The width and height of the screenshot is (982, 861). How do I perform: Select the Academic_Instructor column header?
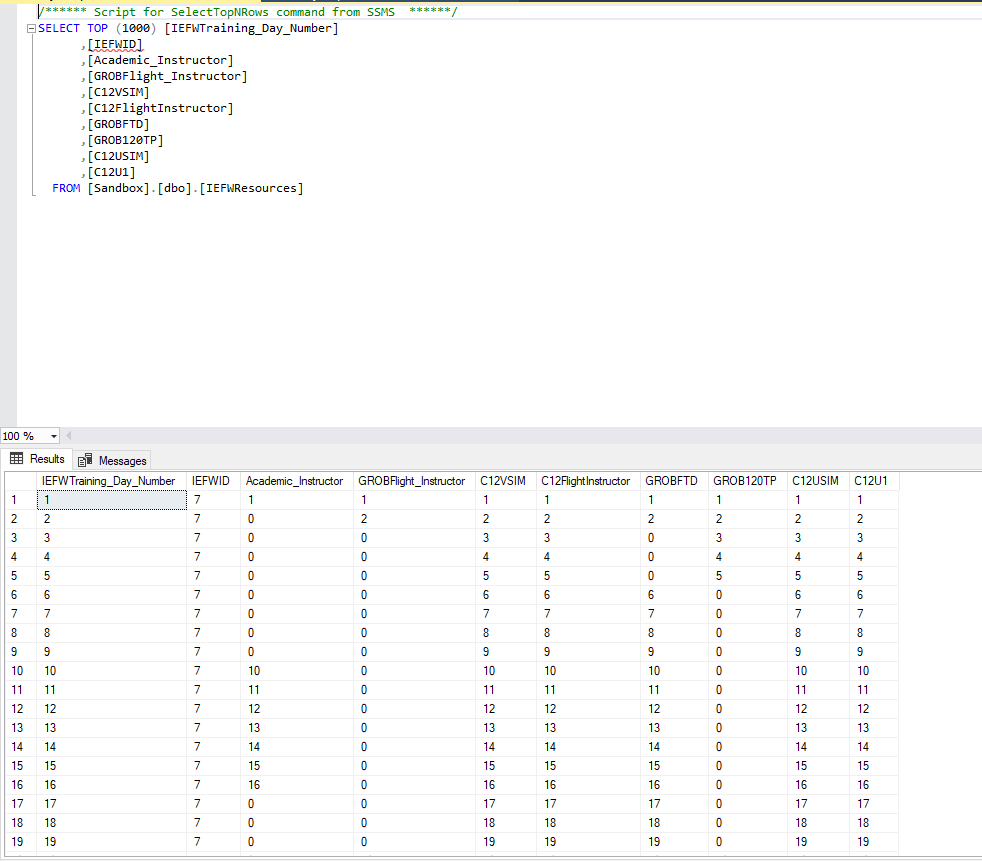point(297,481)
